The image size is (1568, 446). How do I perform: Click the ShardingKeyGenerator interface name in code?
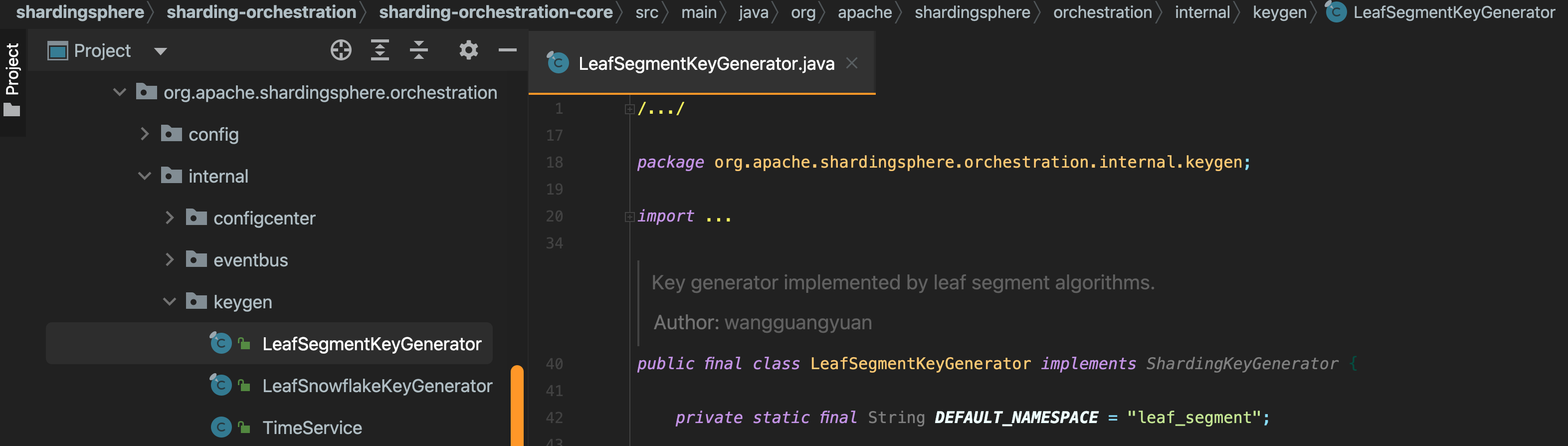(1242, 364)
